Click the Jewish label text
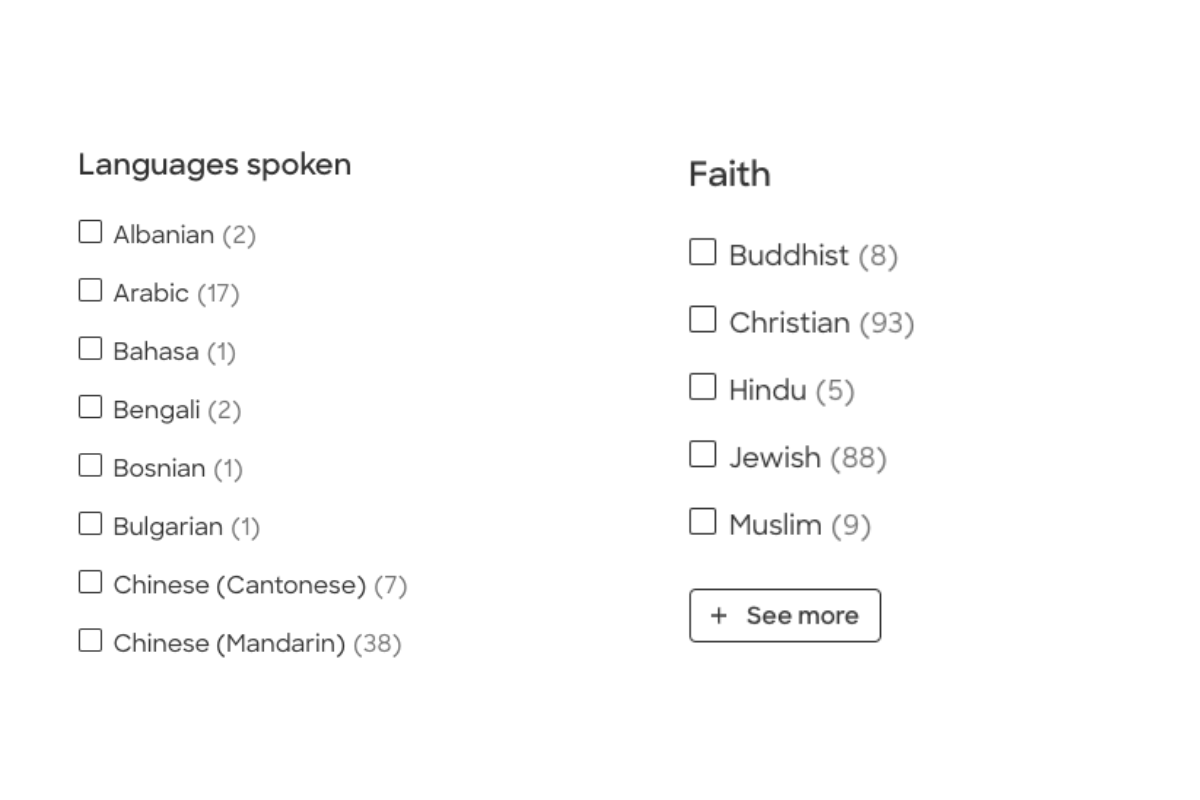The image size is (1200, 800). pos(774,458)
